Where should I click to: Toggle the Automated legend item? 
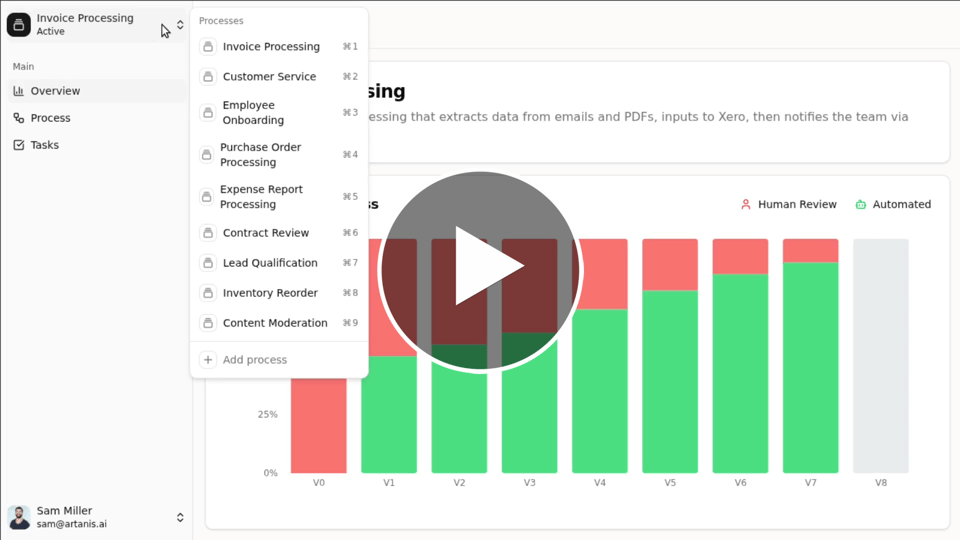pyautogui.click(x=892, y=204)
